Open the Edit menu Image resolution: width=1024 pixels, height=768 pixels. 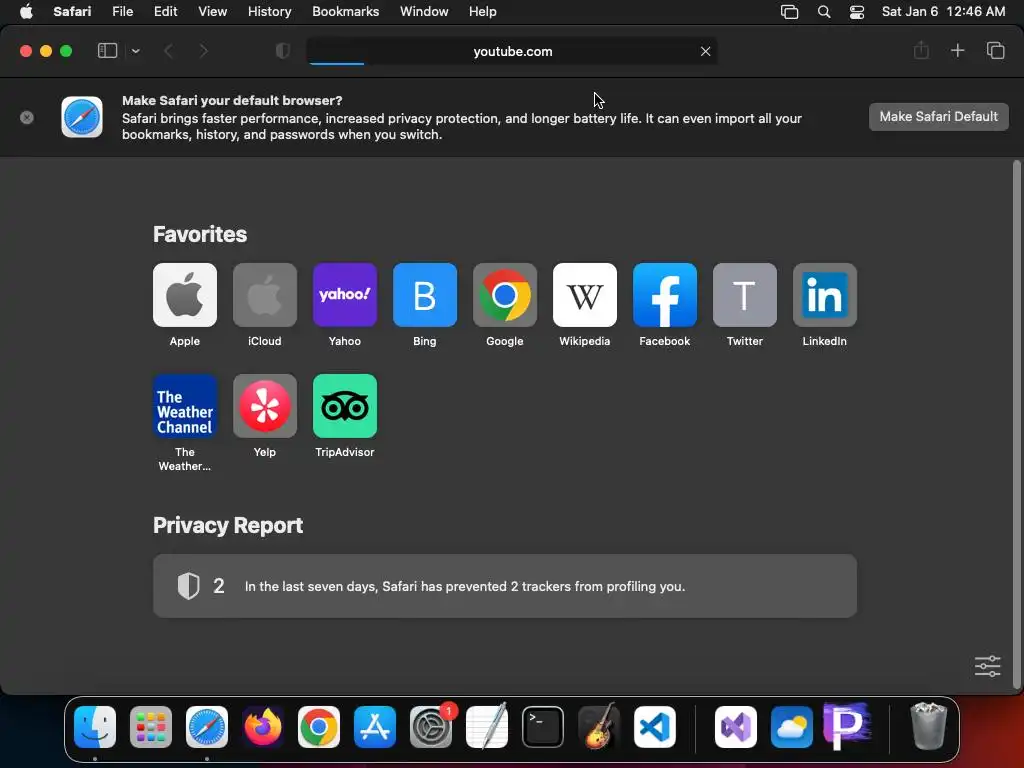pos(165,12)
